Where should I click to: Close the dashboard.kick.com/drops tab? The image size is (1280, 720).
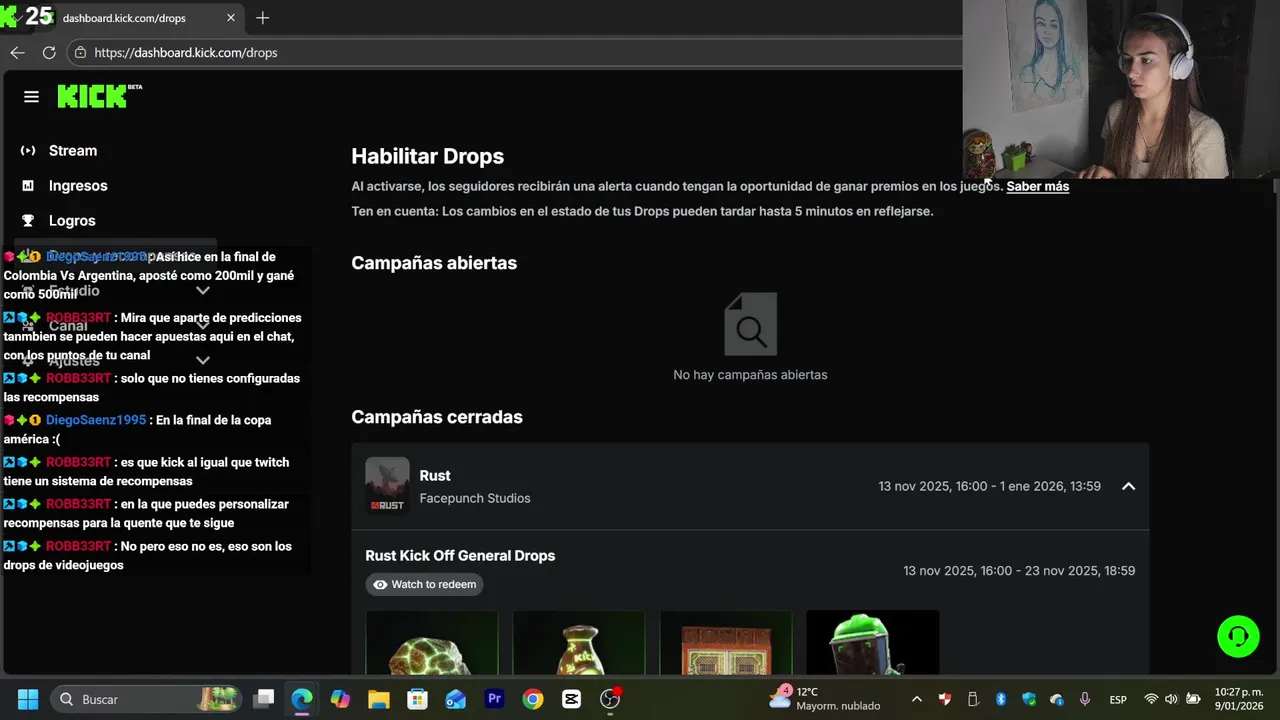231,18
